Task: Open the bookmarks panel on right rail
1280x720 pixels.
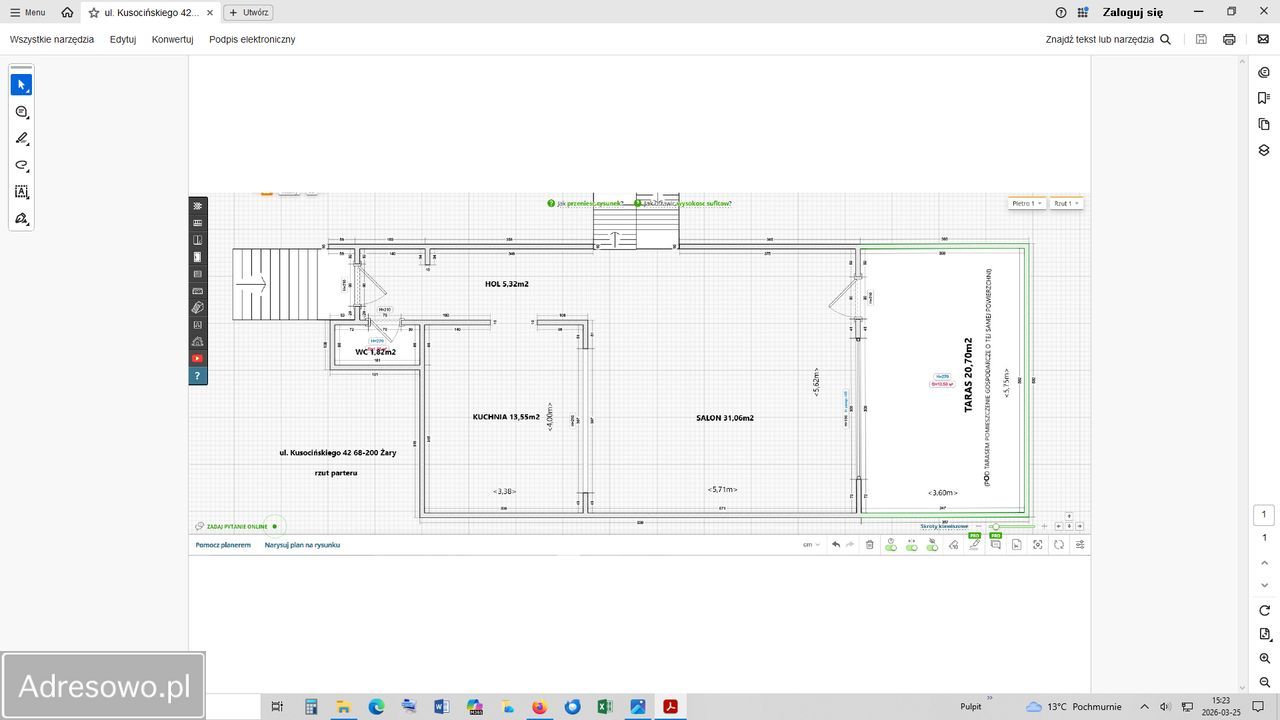Action: 1264,98
